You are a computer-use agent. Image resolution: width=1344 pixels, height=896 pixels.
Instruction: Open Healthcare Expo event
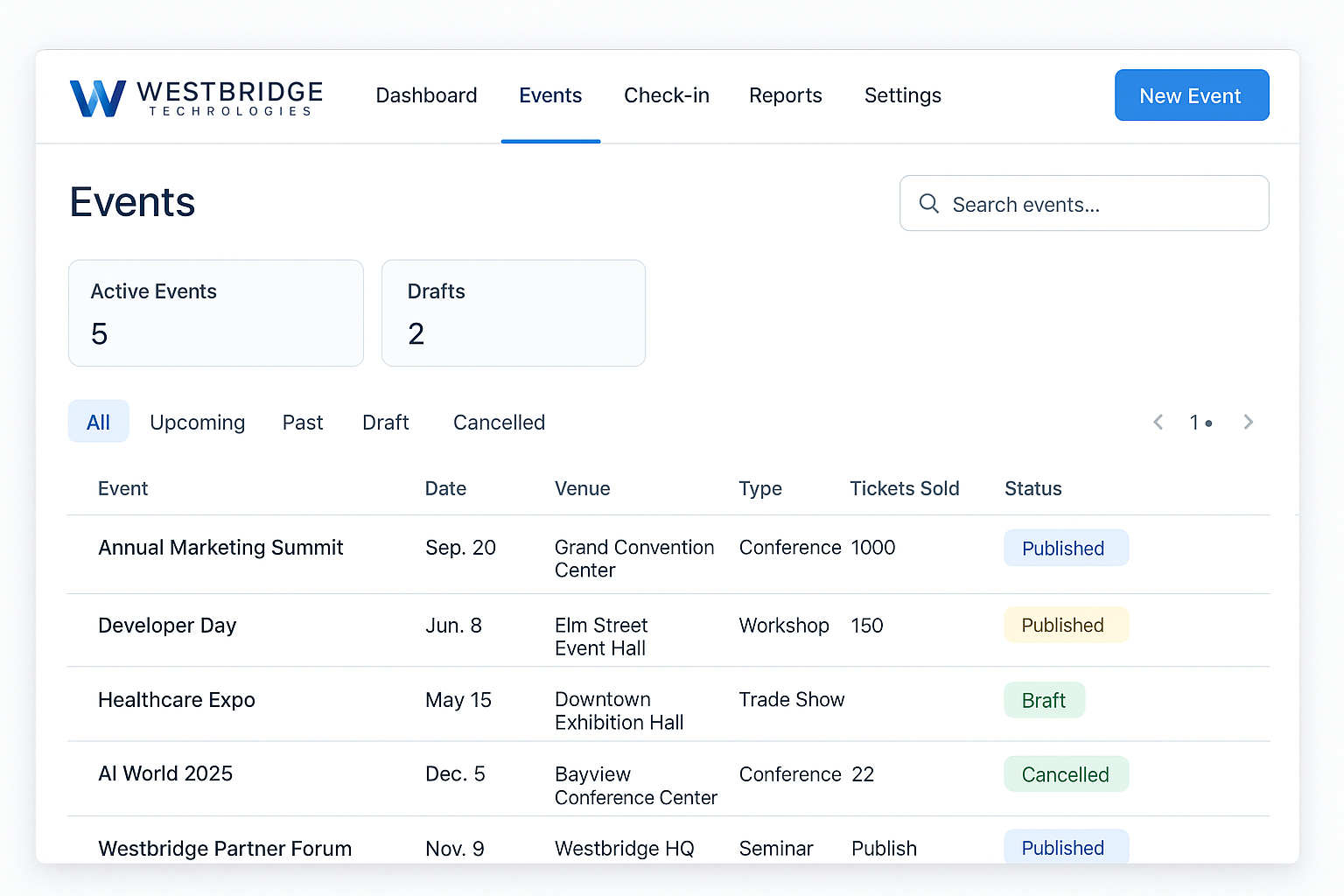[177, 700]
